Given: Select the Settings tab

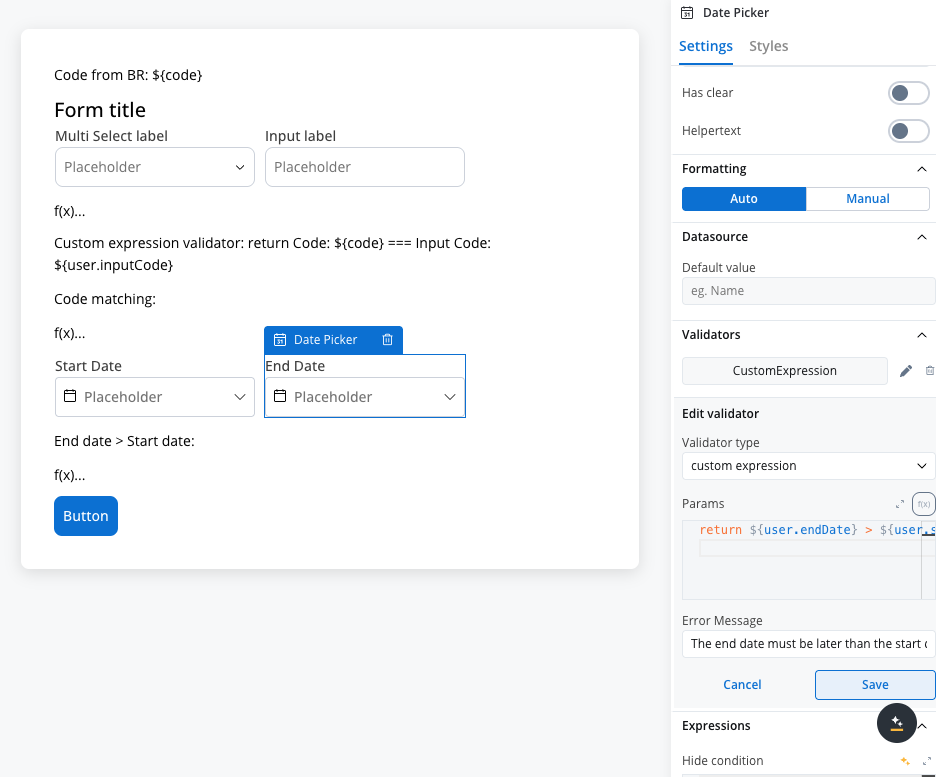Looking at the screenshot, I should (x=706, y=46).
